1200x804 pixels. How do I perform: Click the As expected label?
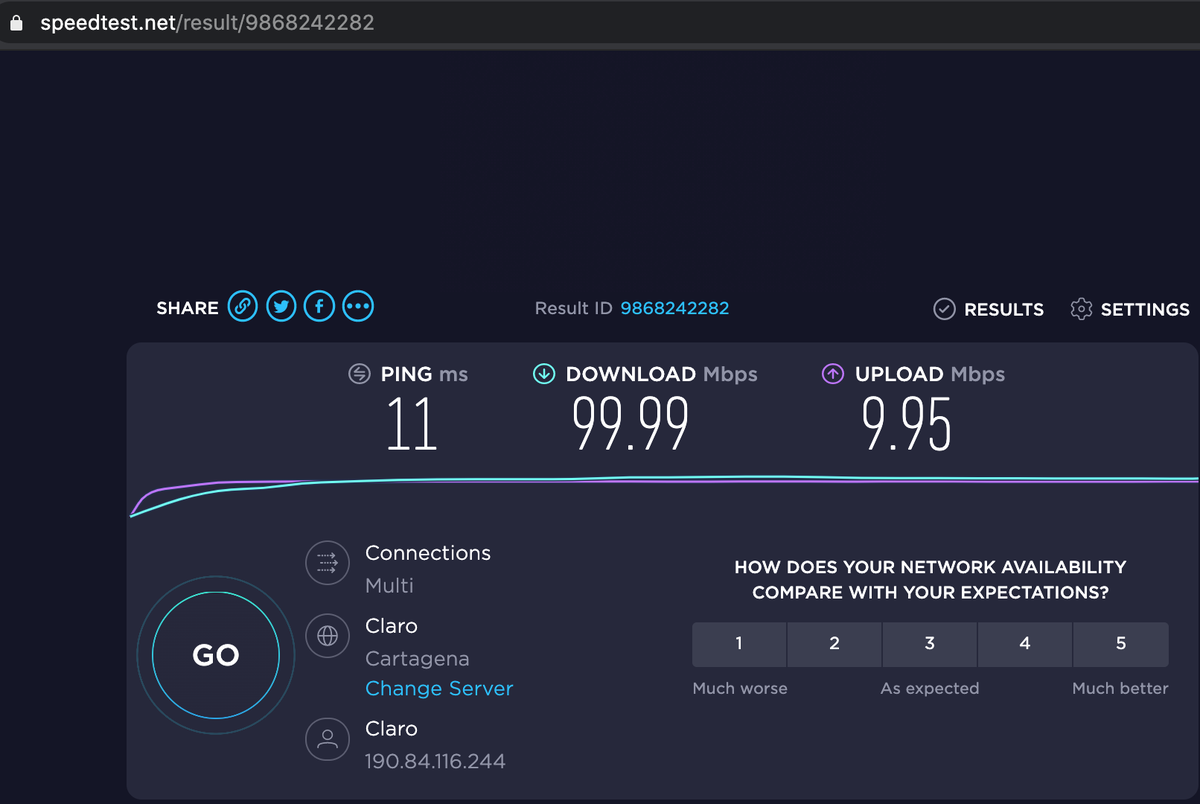(x=930, y=689)
